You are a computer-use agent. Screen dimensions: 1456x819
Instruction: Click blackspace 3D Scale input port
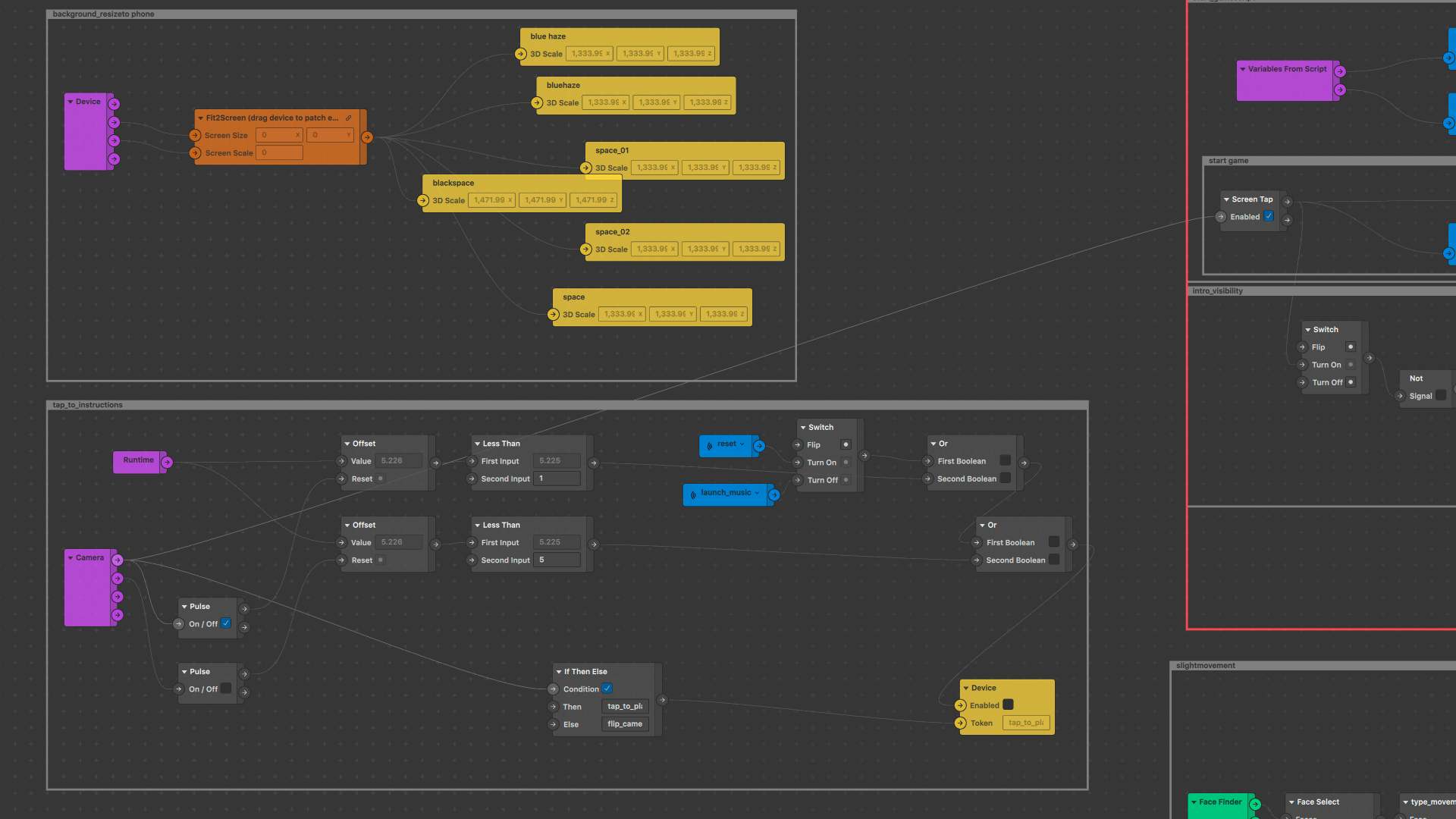tap(423, 200)
